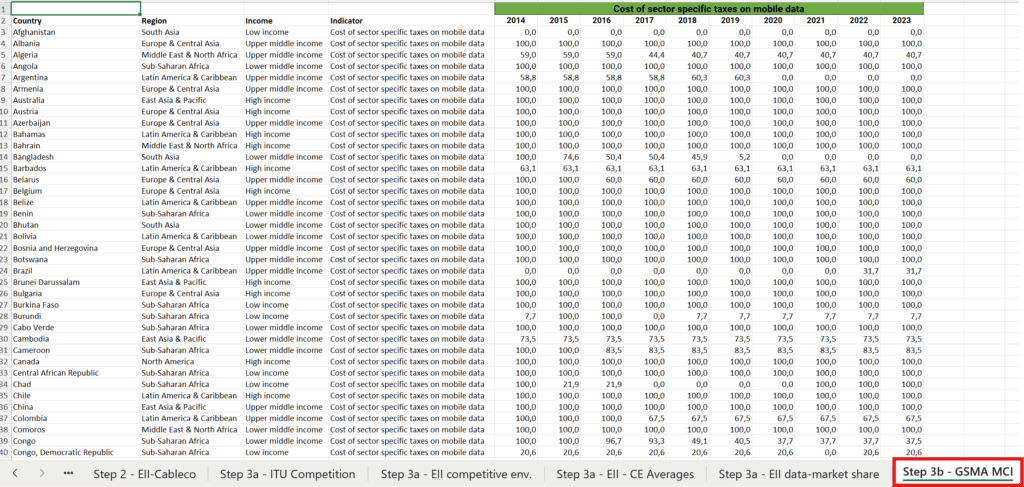Click the 2014 year header
Image resolution: width=1024 pixels, height=487 pixels.
516,21
